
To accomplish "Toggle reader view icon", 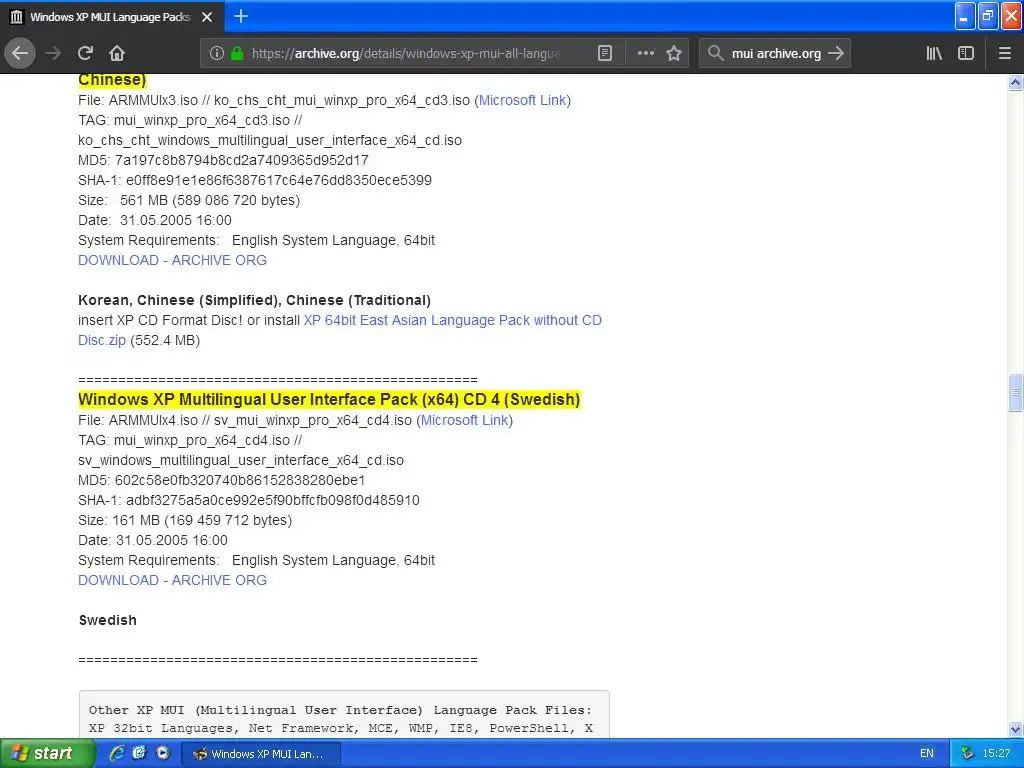I will pyautogui.click(x=605, y=54).
